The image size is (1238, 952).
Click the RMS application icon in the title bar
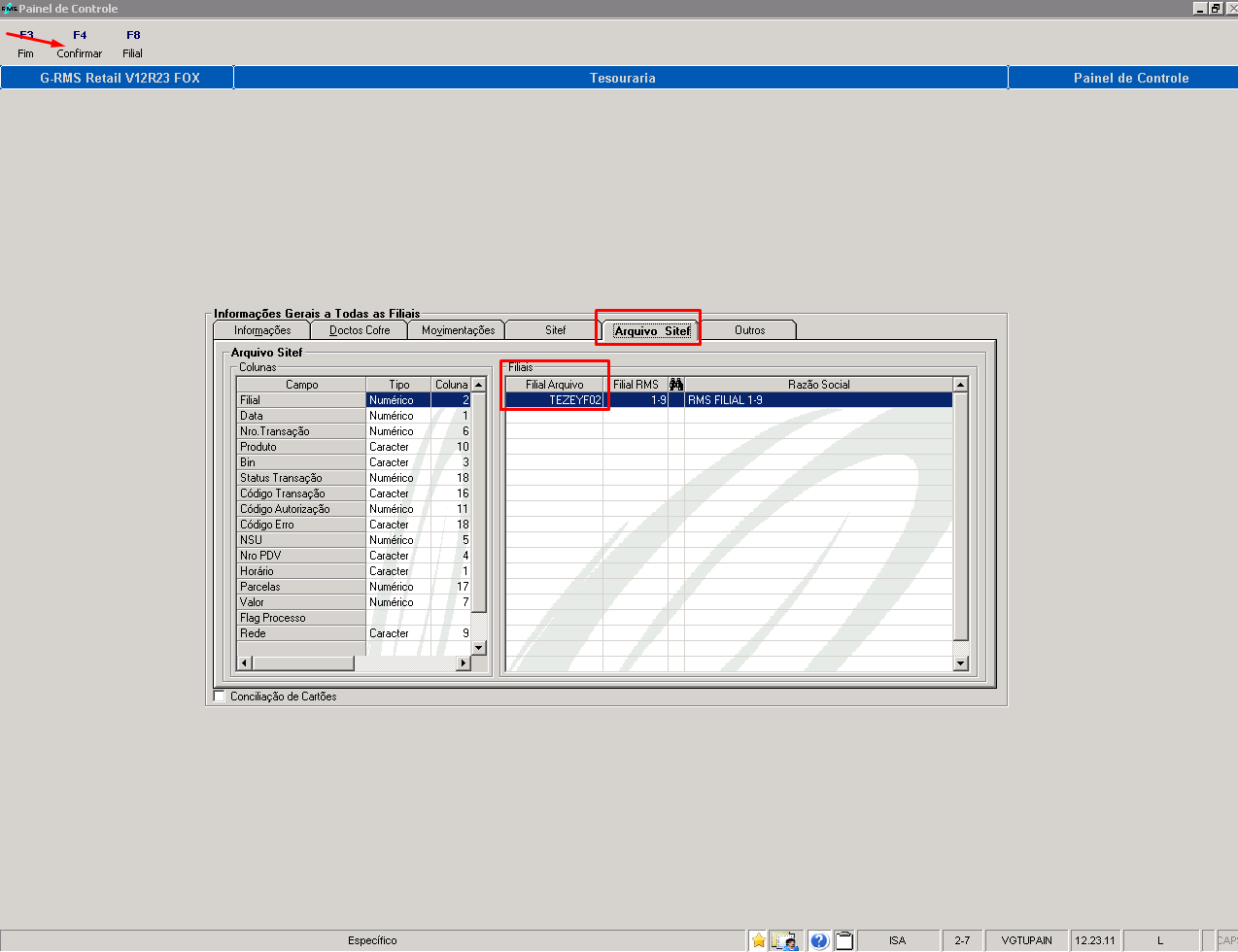9,8
